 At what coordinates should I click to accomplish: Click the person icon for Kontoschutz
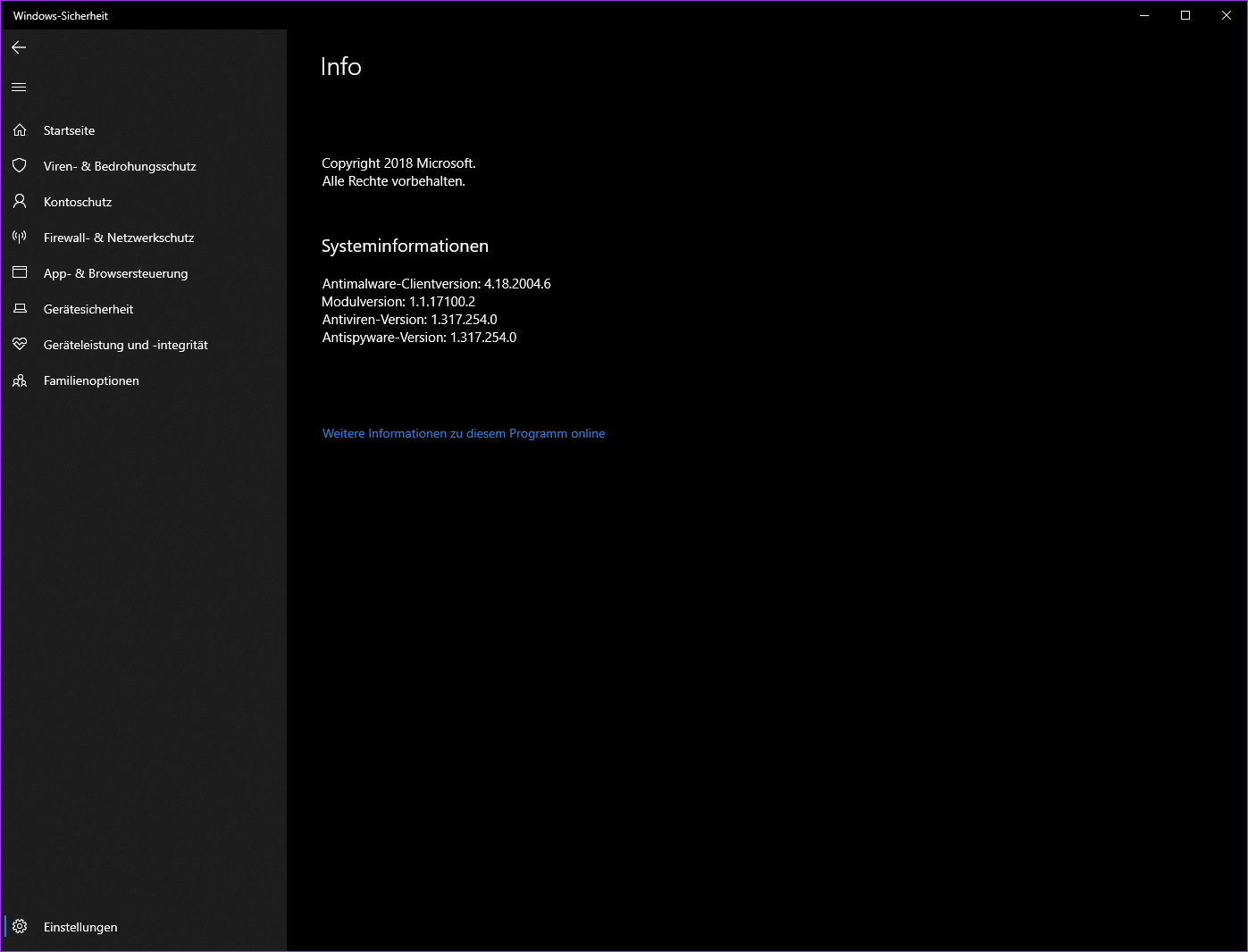point(20,202)
